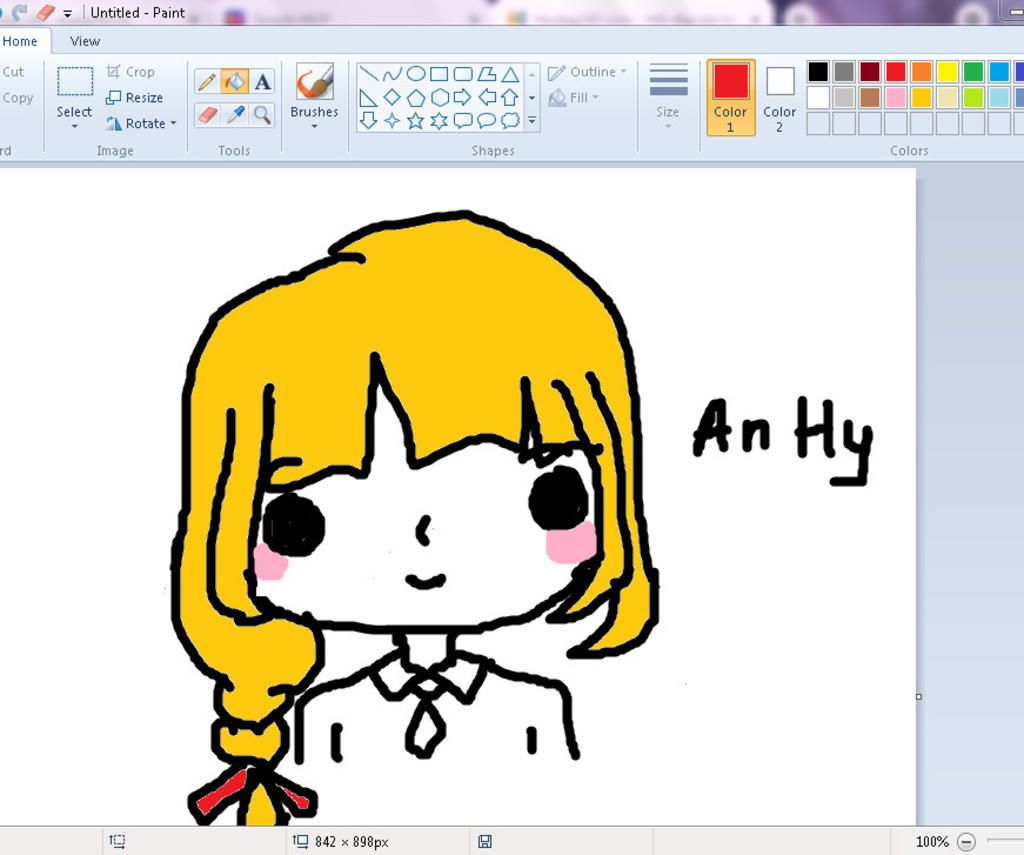Select the Magnifier tool

pos(263,116)
